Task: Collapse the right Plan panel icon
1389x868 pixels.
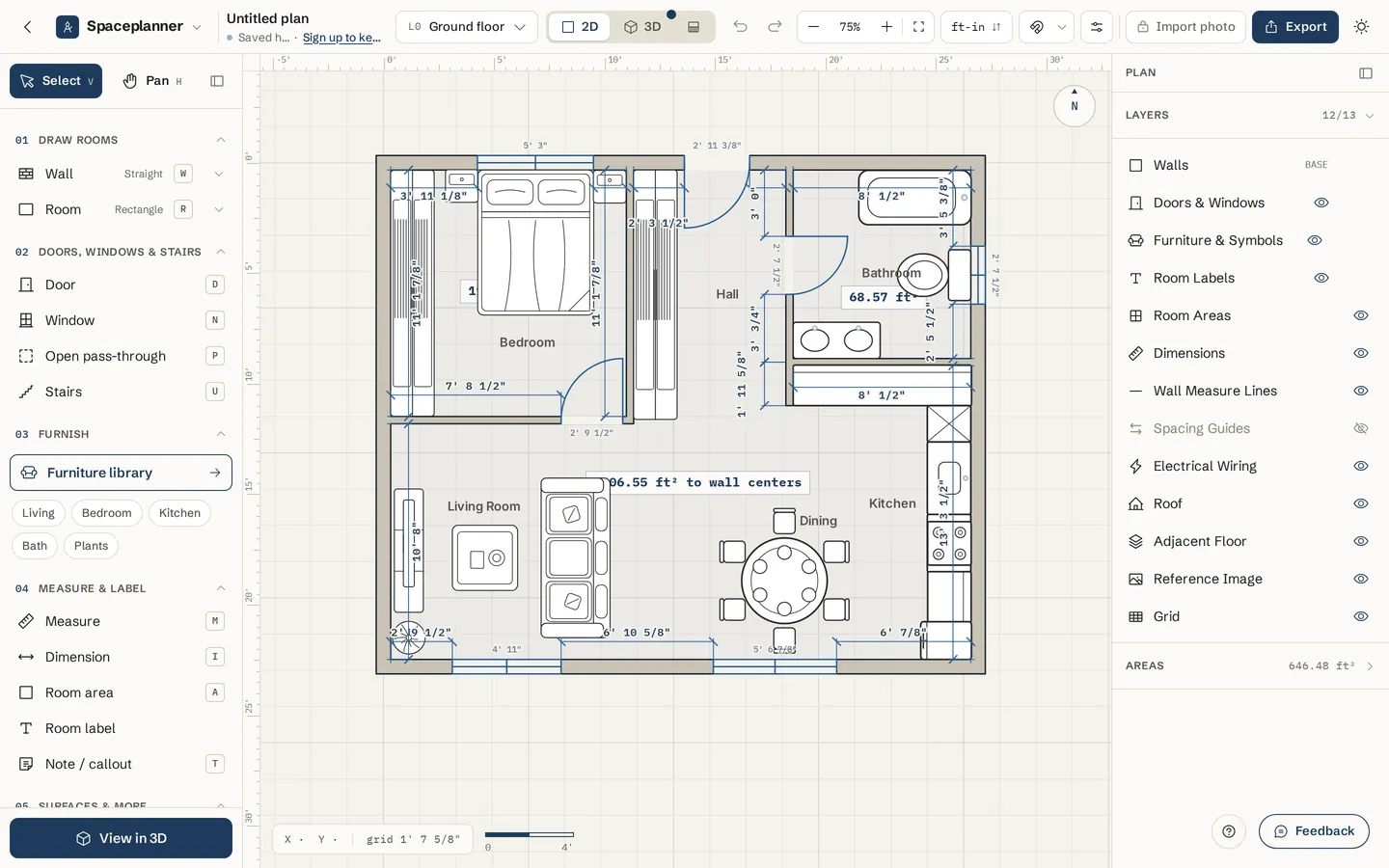Action: pos(1366,73)
